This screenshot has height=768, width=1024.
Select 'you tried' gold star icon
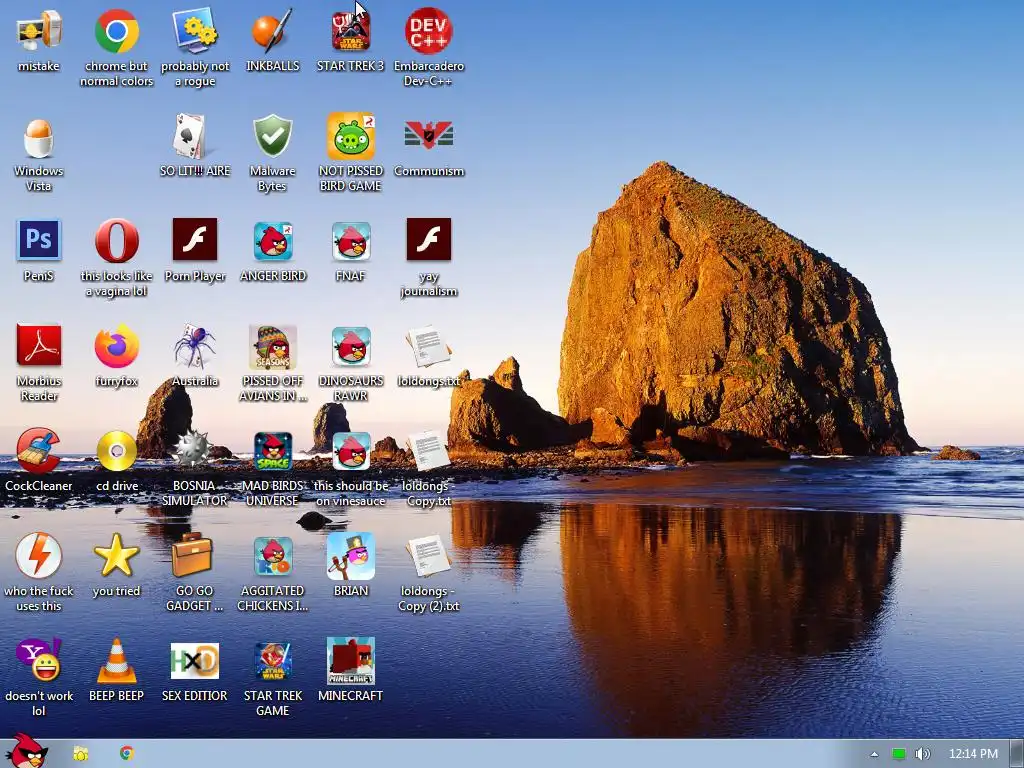tap(116, 556)
